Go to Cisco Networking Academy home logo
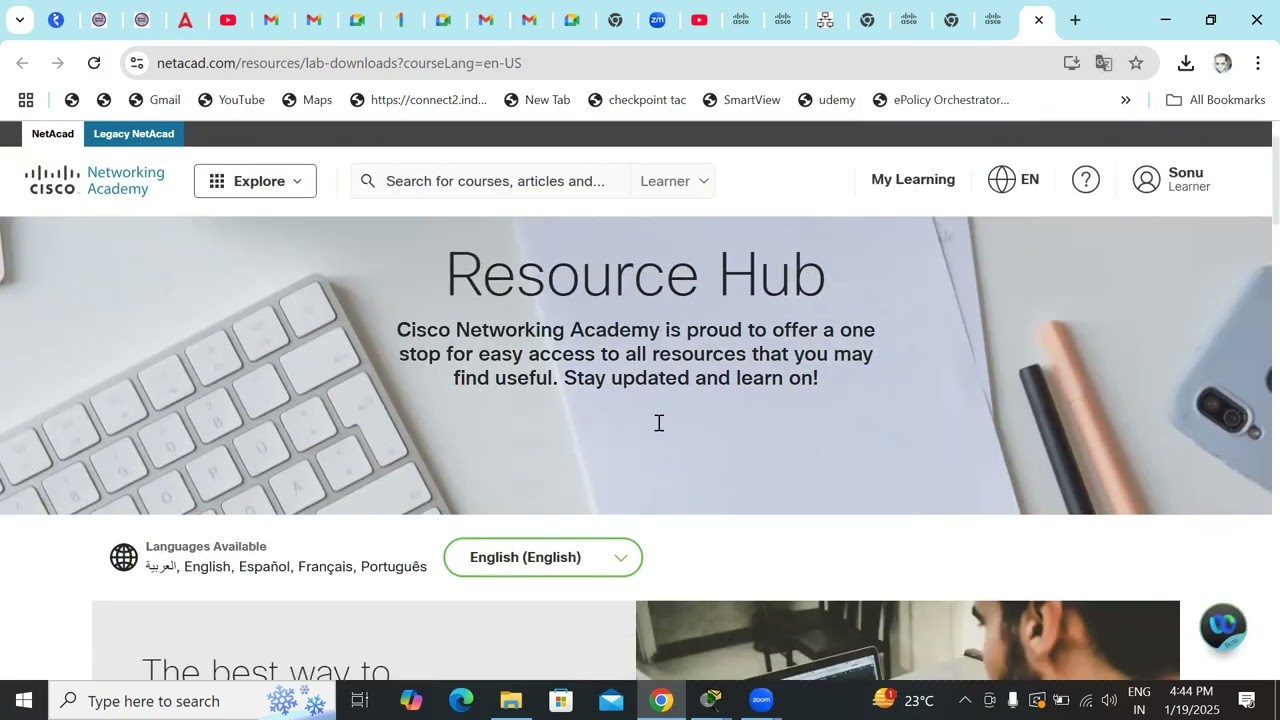This screenshot has width=1280, height=720. [97, 181]
